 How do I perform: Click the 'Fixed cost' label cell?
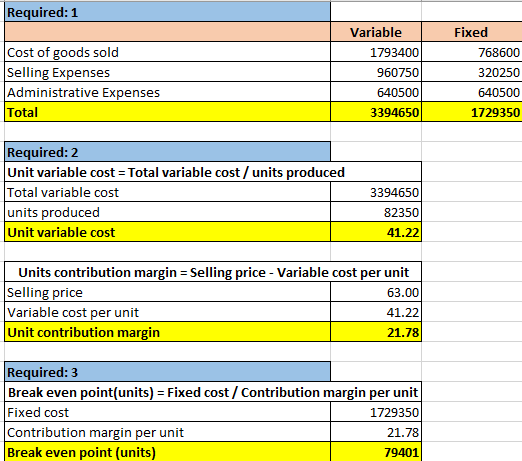coord(167,412)
